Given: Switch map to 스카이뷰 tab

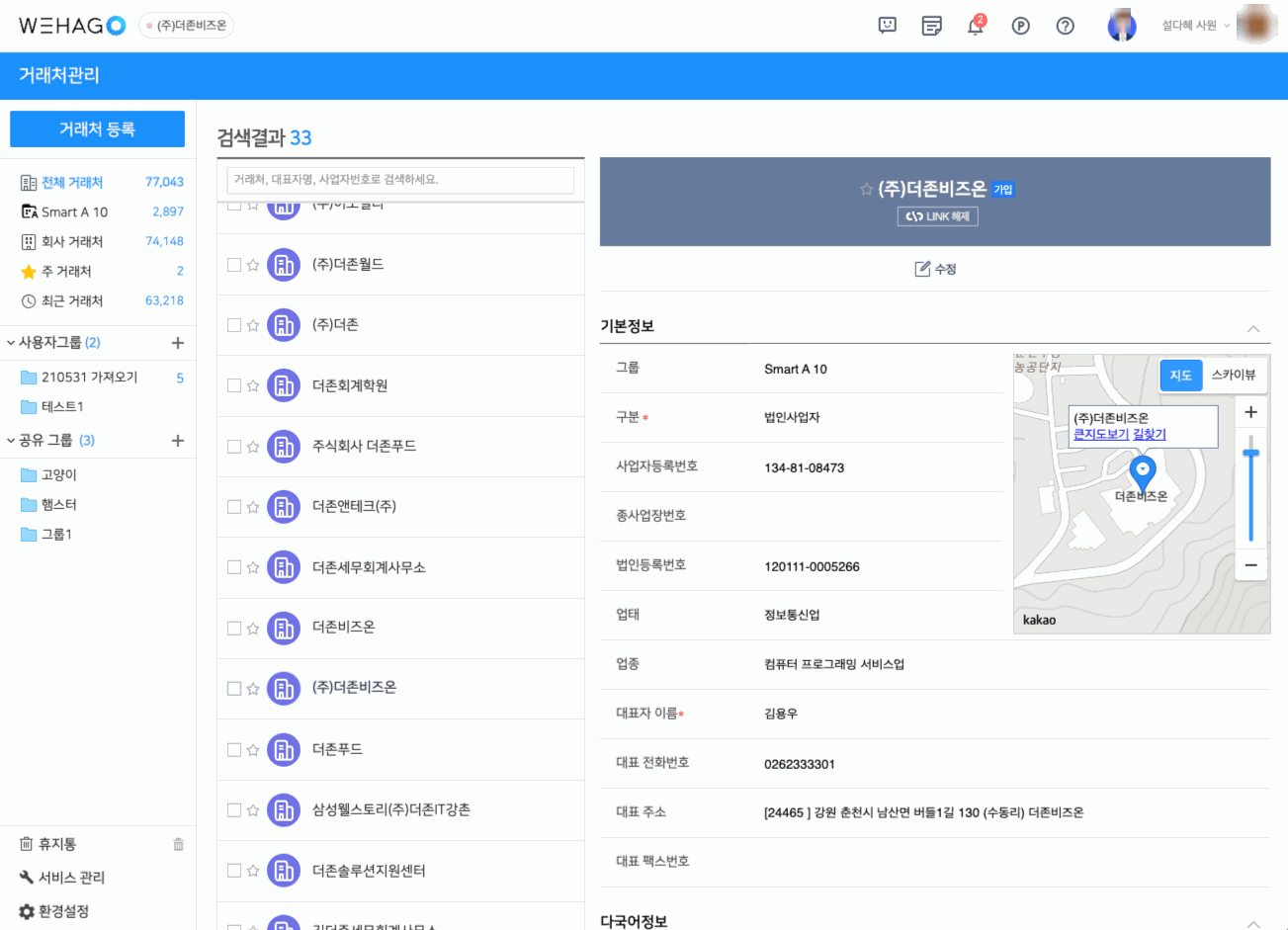Looking at the screenshot, I should click(x=1234, y=375).
